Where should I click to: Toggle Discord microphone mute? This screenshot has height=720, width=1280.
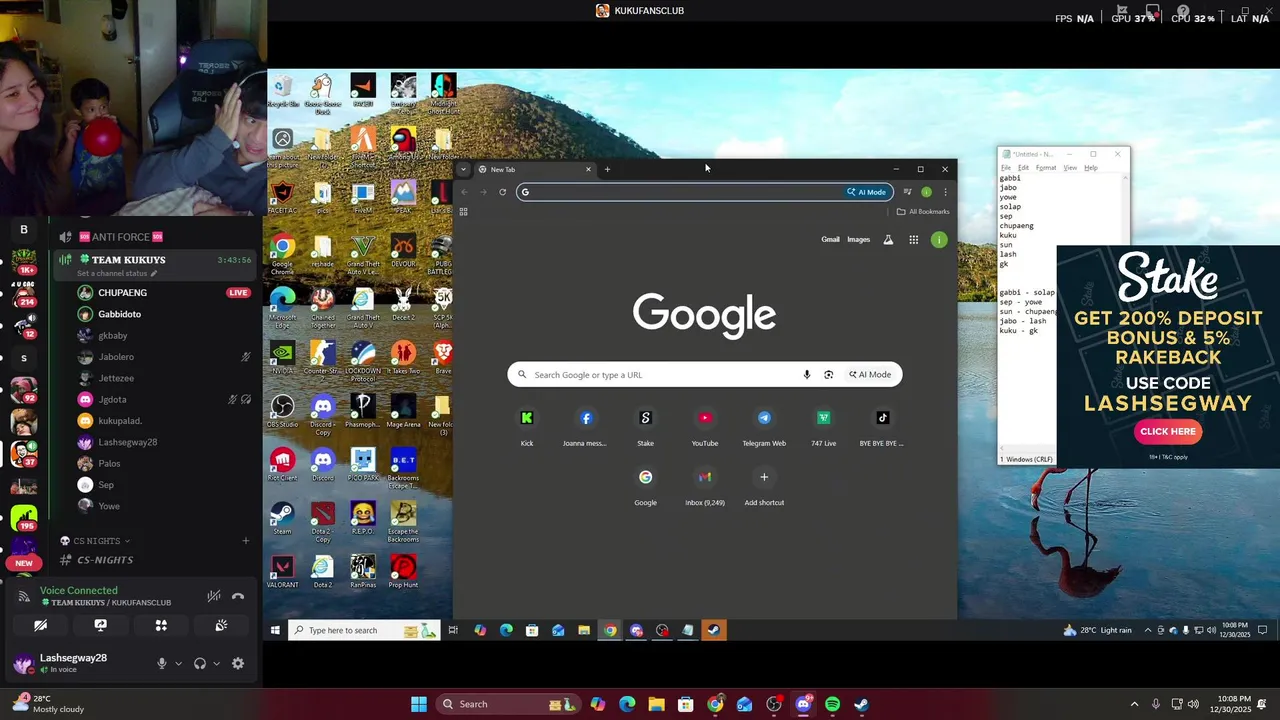tap(161, 663)
